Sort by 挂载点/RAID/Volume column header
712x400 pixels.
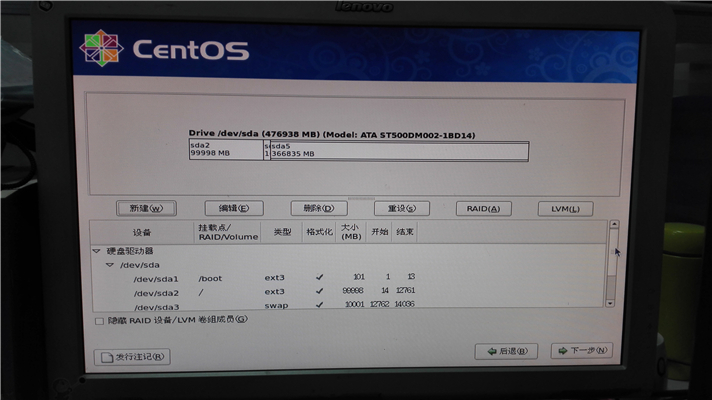pos(227,232)
